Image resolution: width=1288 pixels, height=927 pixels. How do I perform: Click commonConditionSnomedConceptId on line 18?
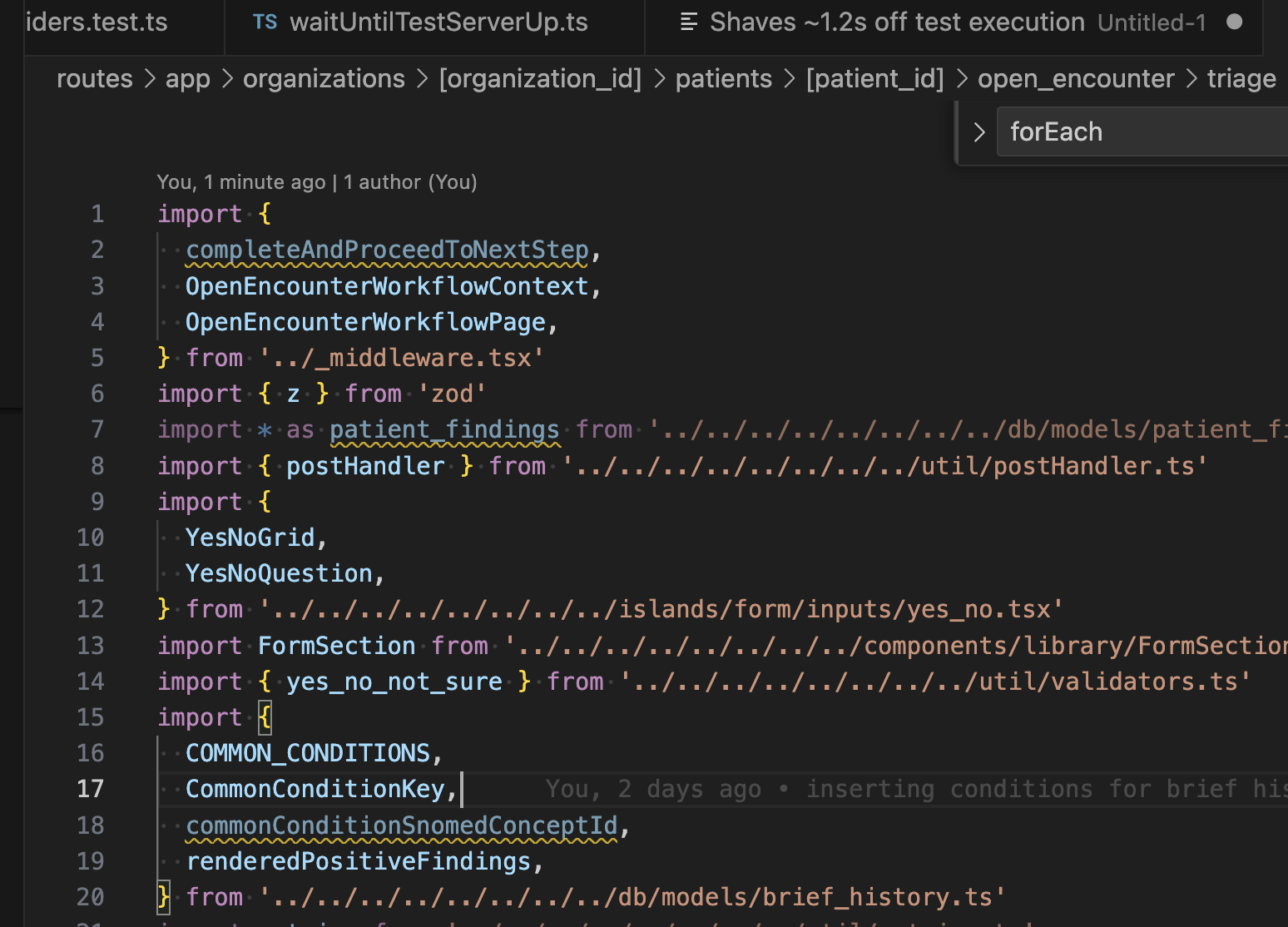[401, 825]
